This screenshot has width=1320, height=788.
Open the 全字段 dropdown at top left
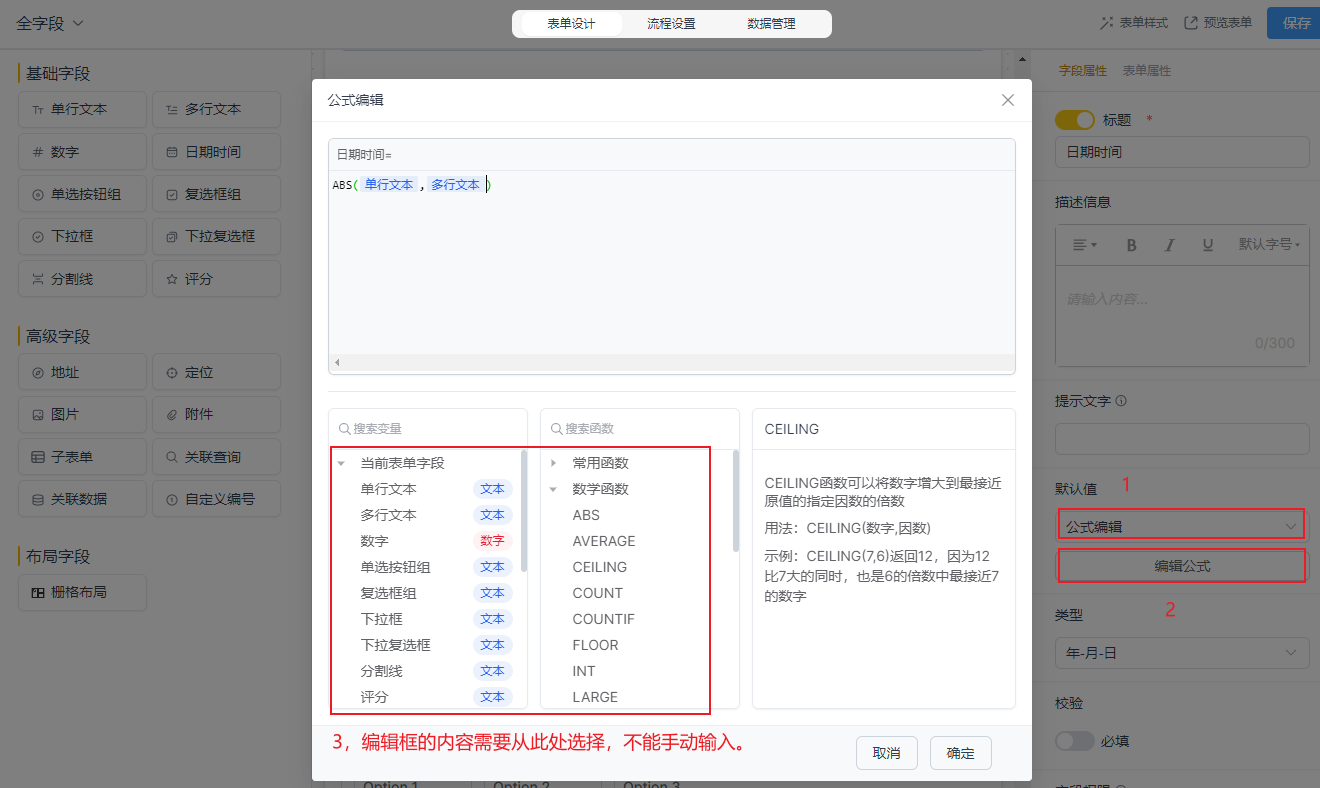(x=50, y=22)
